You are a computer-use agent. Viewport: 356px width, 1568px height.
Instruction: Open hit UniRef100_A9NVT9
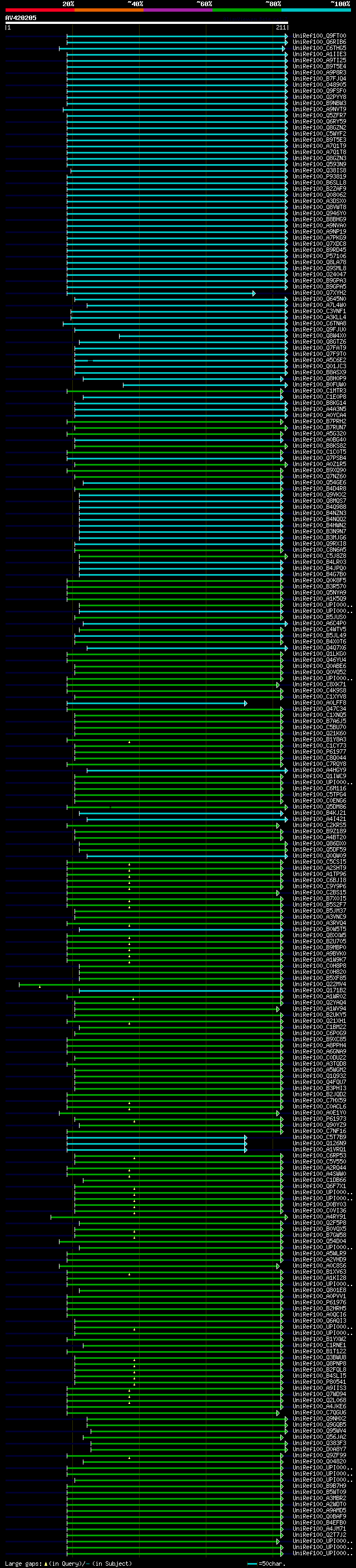319,109
